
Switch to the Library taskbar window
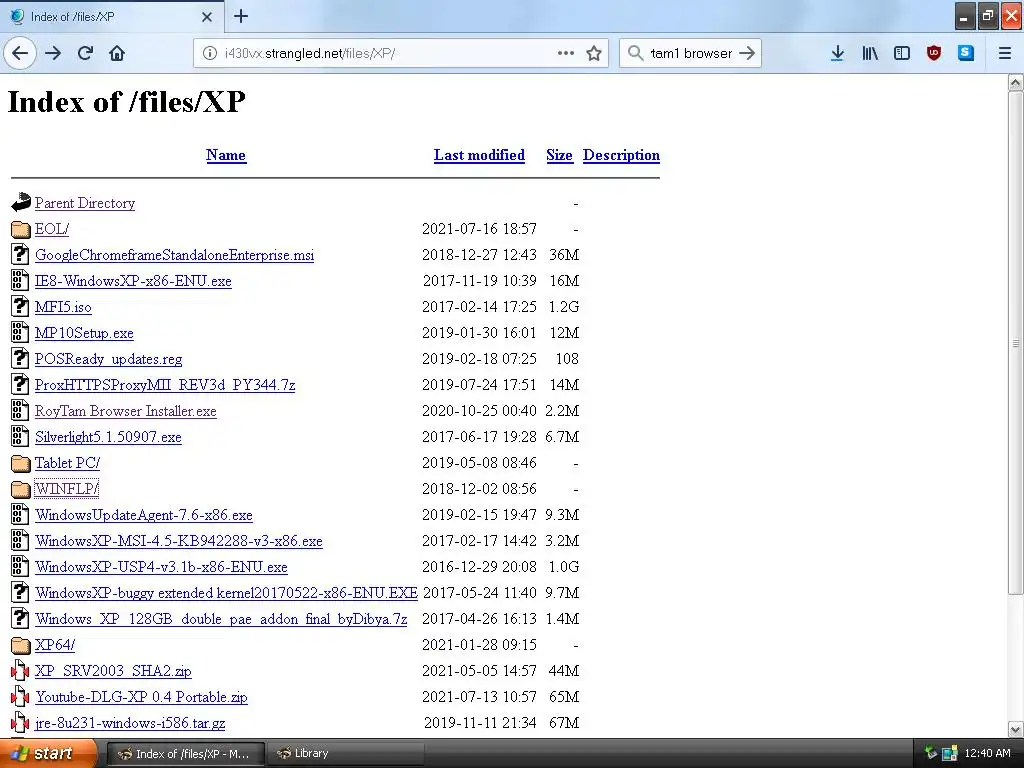346,753
